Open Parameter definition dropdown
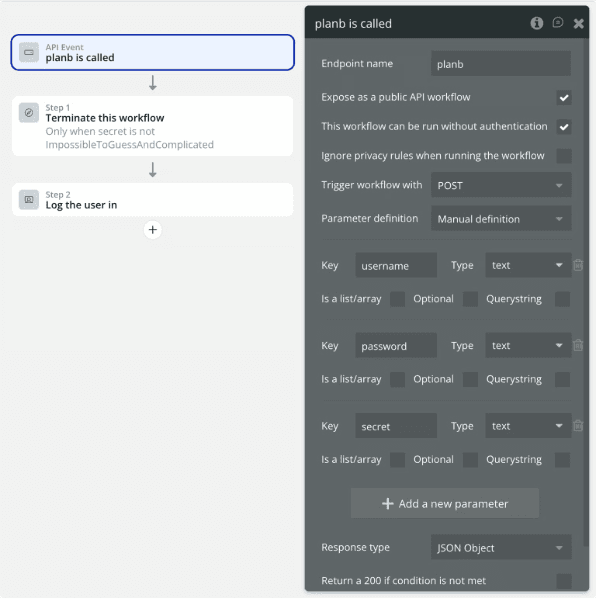 pyautogui.click(x=501, y=219)
